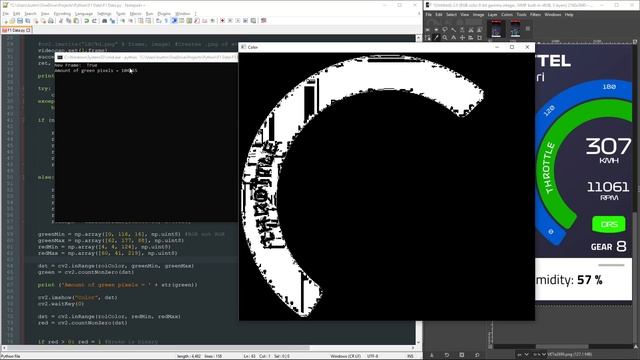
Task: Open the zoom level dropdown in GIMP status bar
Action: click(x=539, y=354)
